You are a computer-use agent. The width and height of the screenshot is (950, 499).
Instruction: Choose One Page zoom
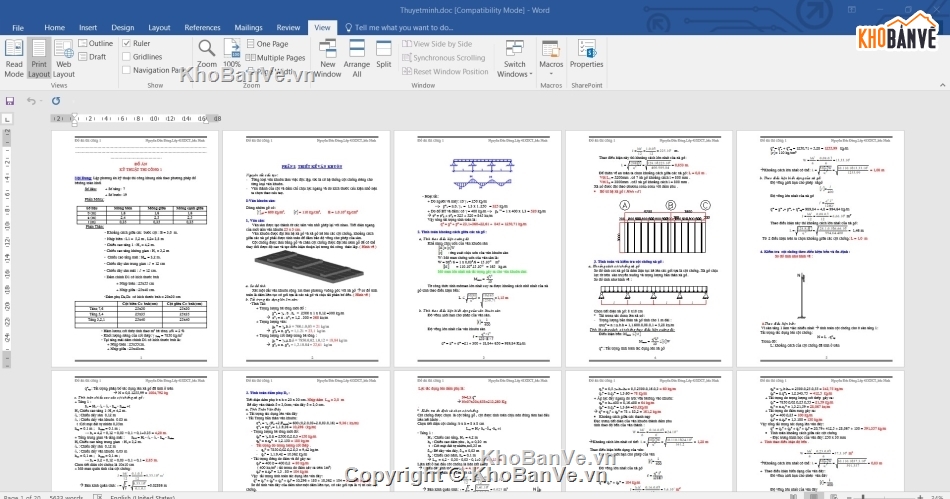[x=267, y=44]
